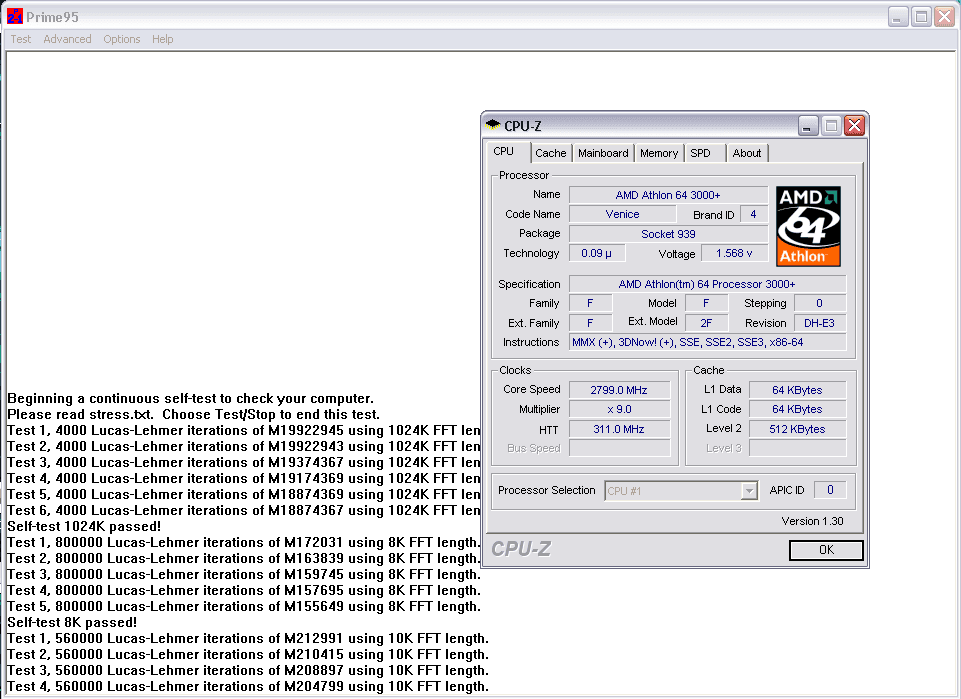Minimize the CPU-Z window

click(x=808, y=126)
